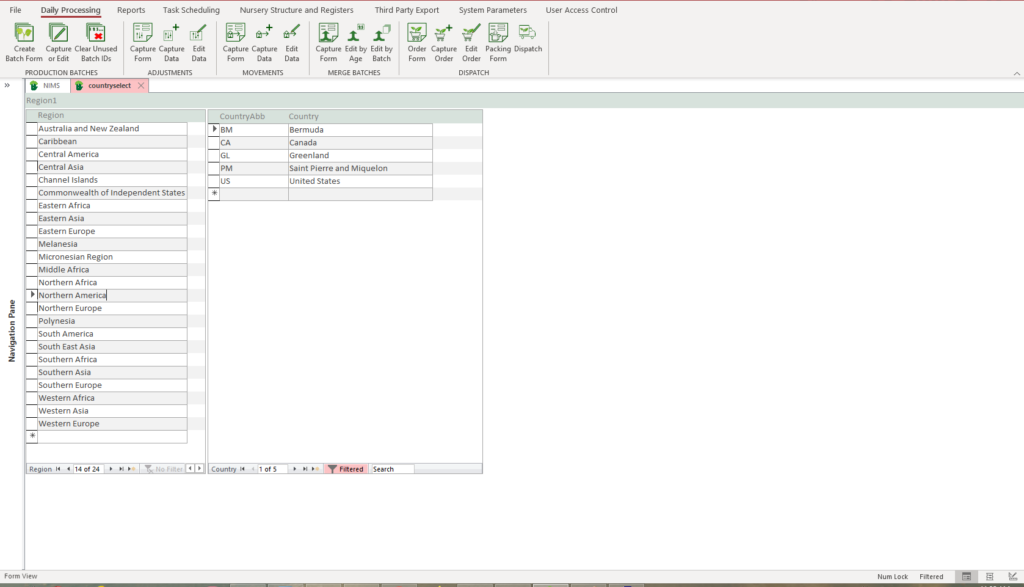1024x587 pixels.
Task: Open Edit by Age in Merge Batches
Action: pyautogui.click(x=355, y=34)
